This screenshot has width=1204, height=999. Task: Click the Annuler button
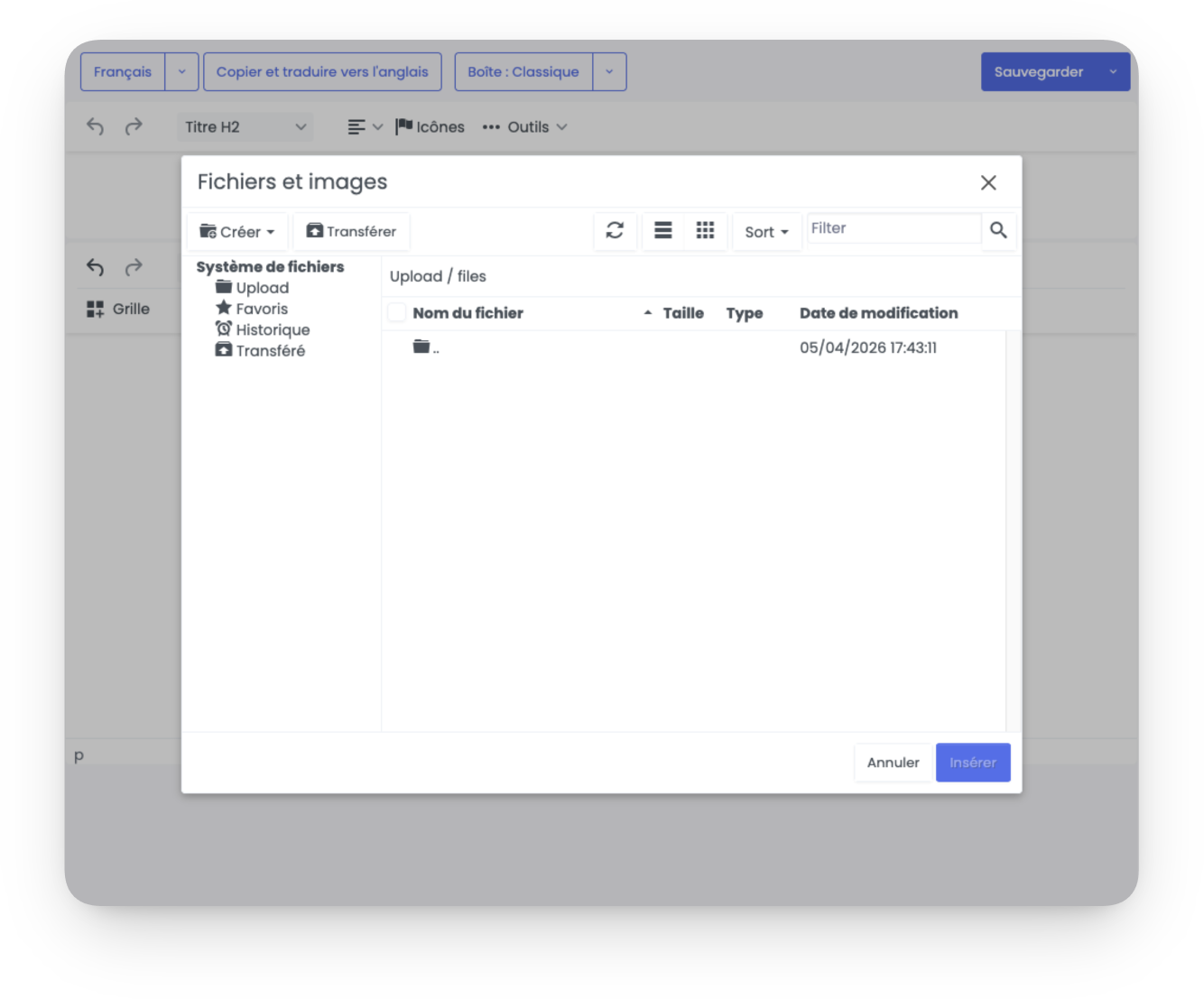pyautogui.click(x=893, y=763)
